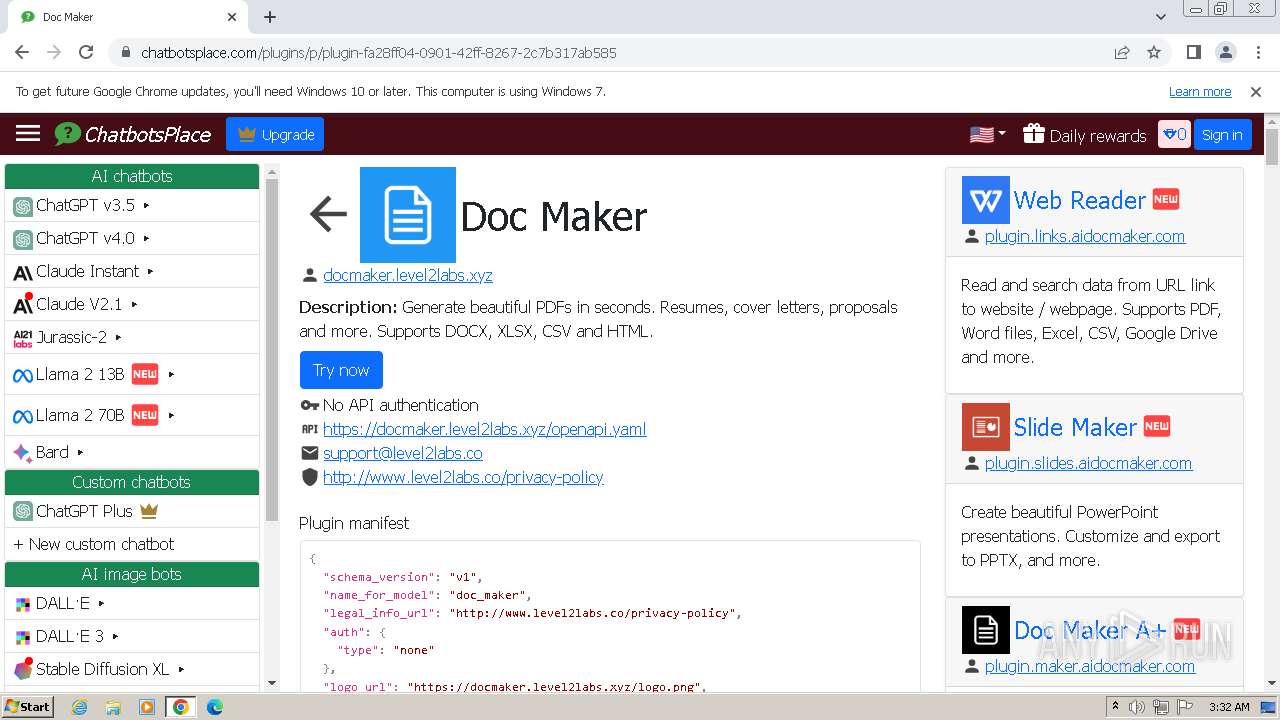Expand arrow next to Llama 2 13B

coord(171,374)
